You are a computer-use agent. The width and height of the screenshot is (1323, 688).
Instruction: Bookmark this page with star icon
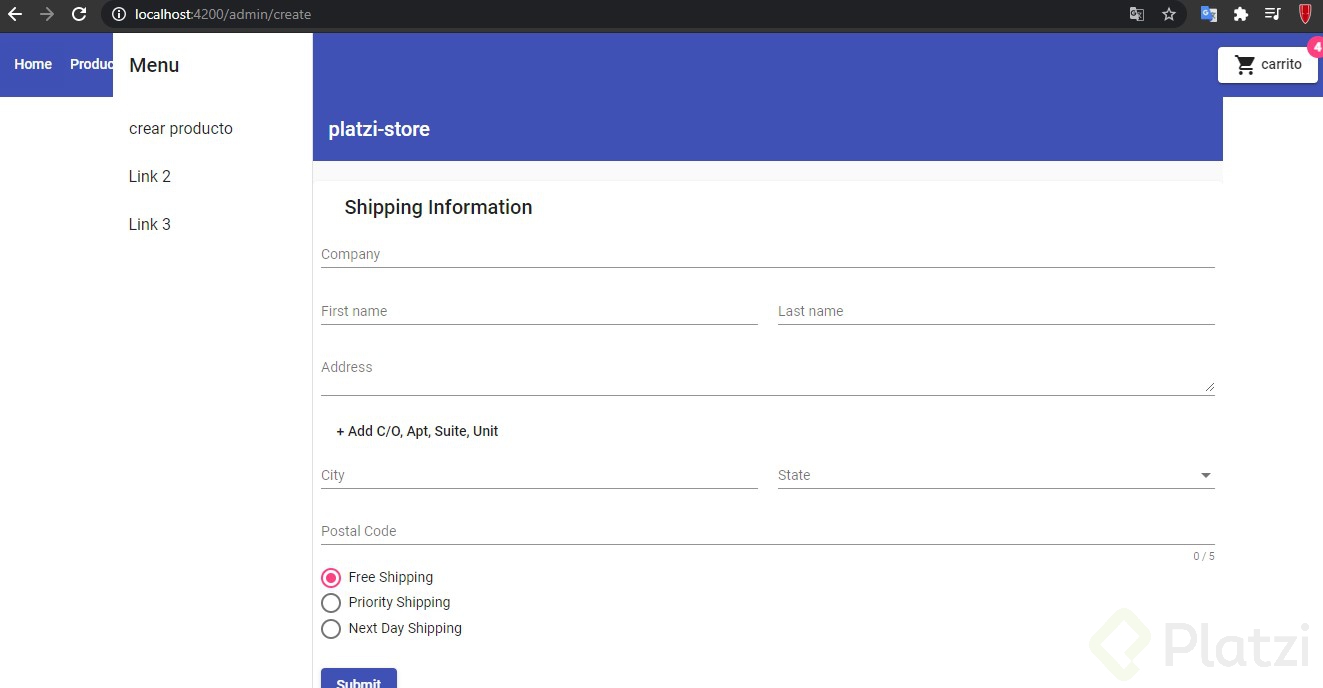1169,15
